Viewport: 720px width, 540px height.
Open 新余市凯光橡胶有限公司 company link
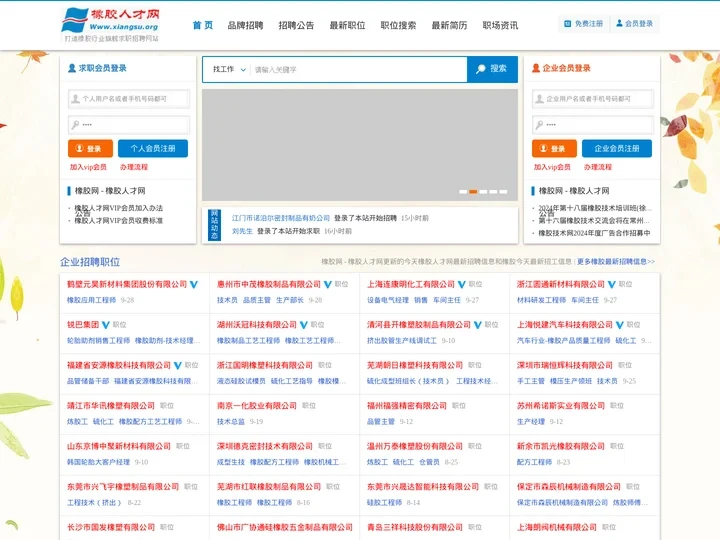click(x=561, y=446)
